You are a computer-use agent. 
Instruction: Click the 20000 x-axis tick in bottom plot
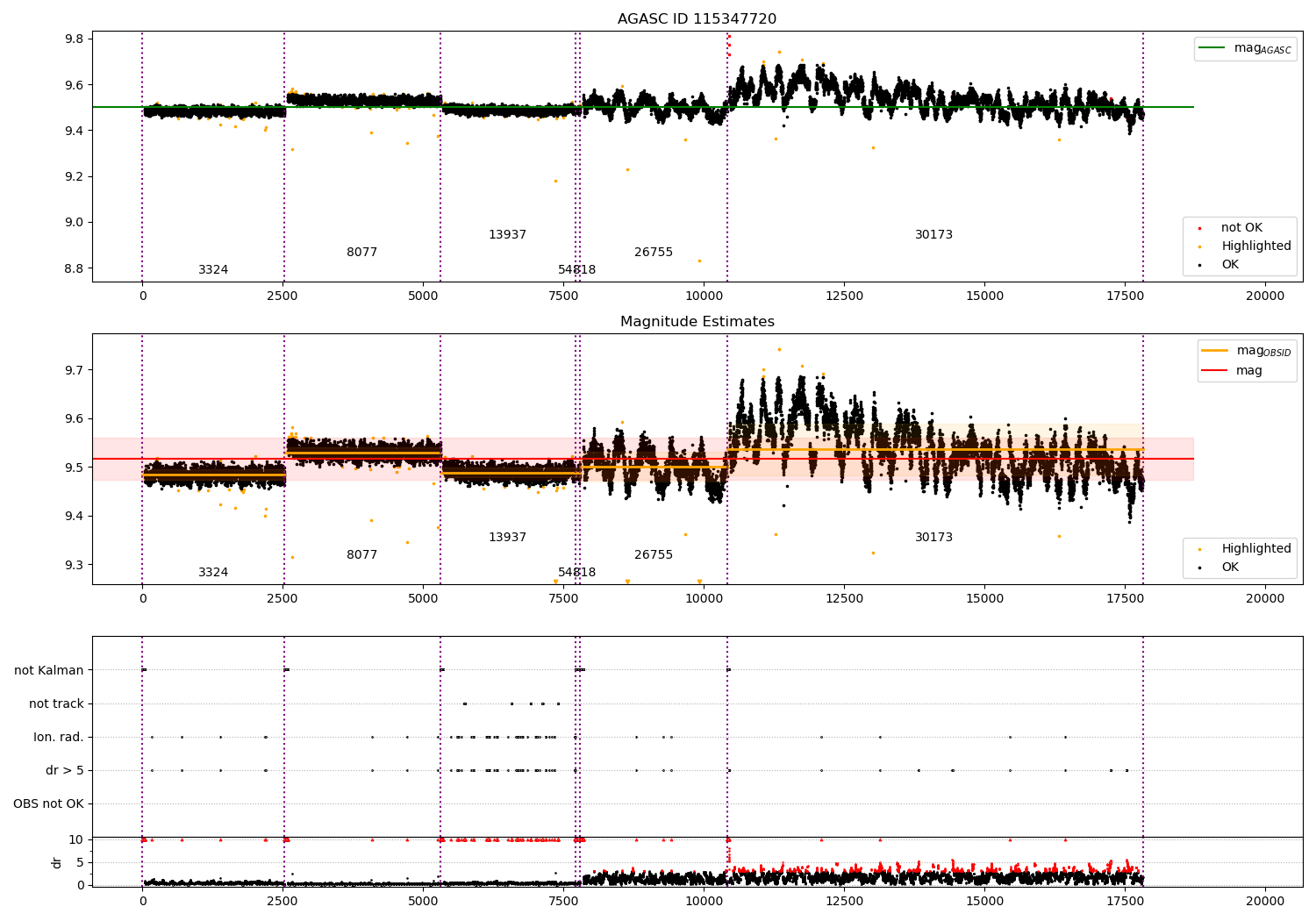[x=1265, y=901]
